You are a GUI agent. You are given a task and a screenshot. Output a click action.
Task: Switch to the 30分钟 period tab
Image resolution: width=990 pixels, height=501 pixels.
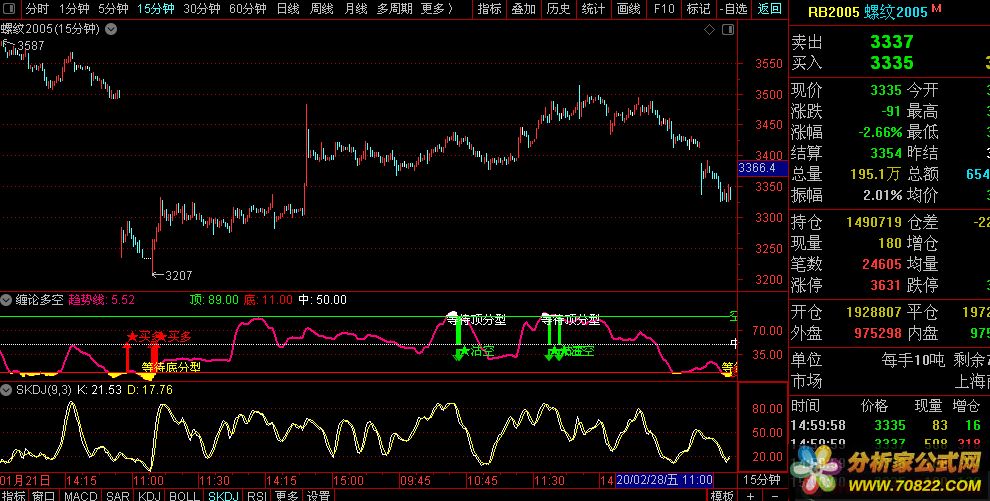tap(203, 9)
